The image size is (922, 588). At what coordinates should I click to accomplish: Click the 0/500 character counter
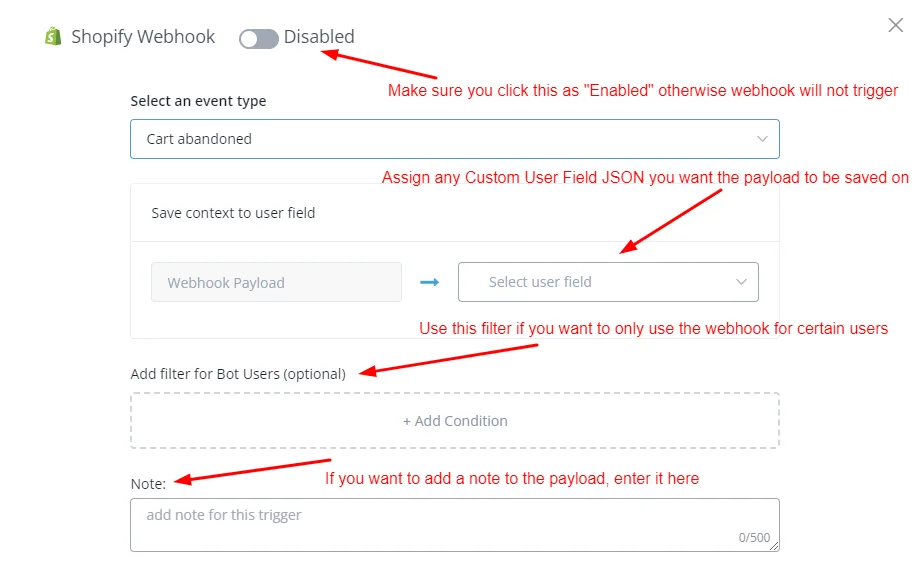tap(754, 537)
